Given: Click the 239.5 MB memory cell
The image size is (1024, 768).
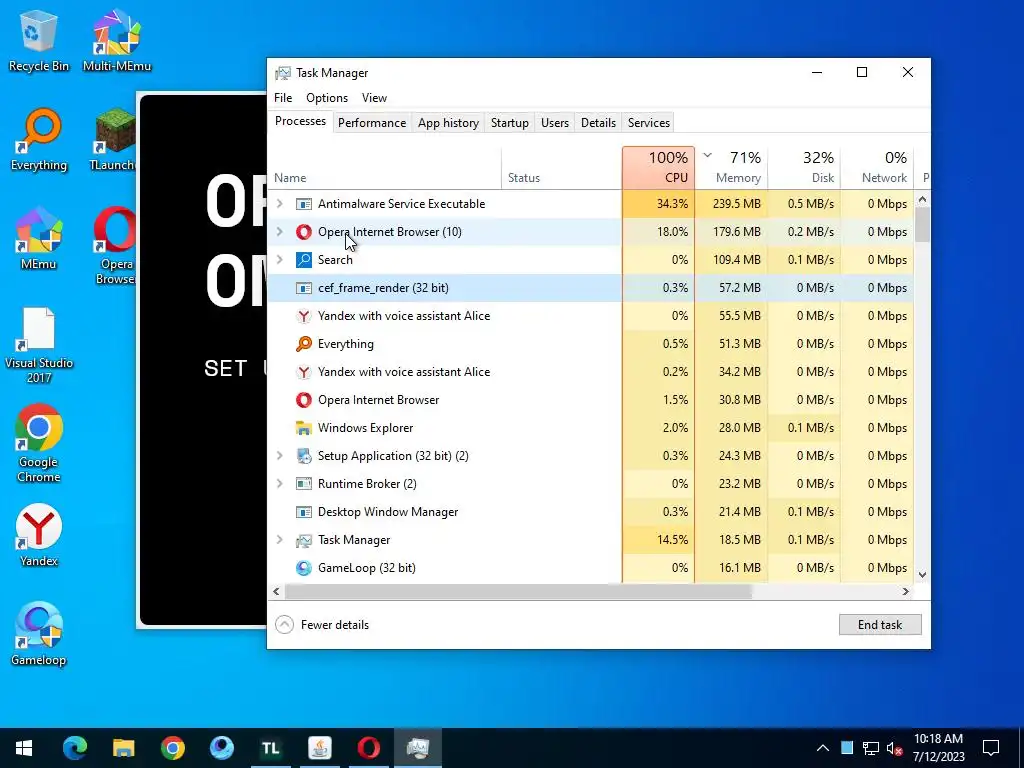Looking at the screenshot, I should (x=731, y=204).
